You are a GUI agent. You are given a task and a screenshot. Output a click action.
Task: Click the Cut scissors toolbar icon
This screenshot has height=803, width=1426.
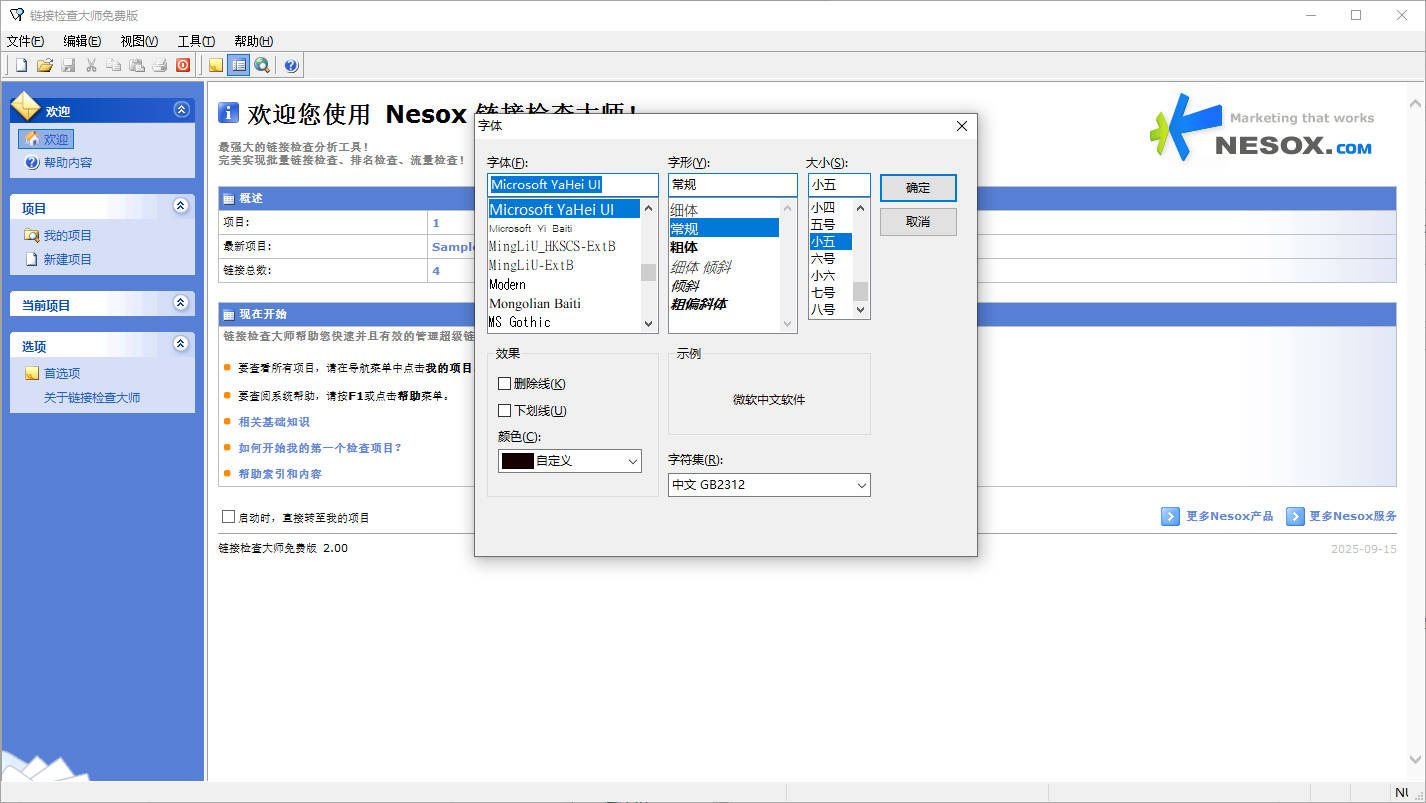91,65
